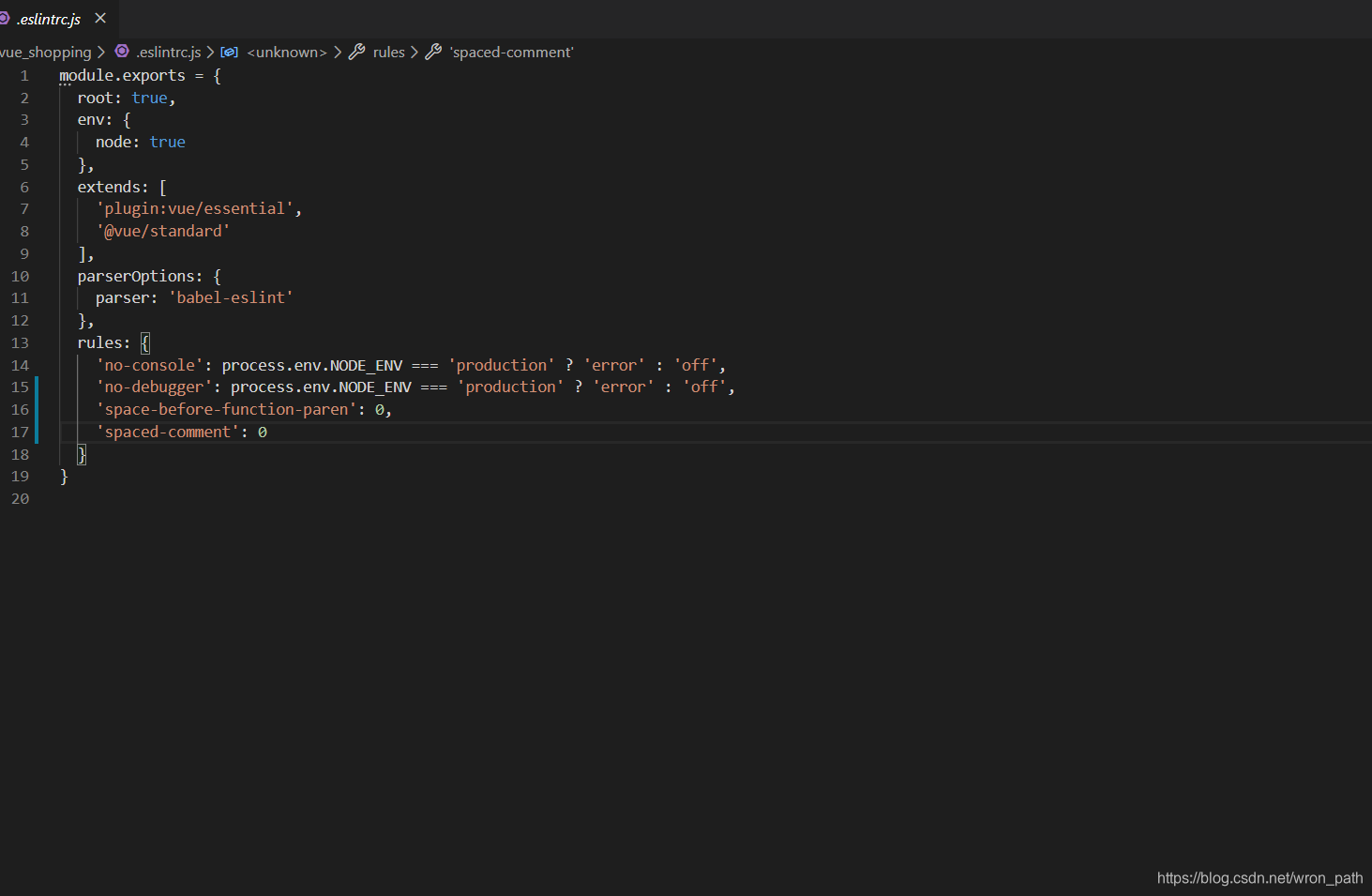Open 'spaced-comment' breadcrumb item

pos(511,53)
